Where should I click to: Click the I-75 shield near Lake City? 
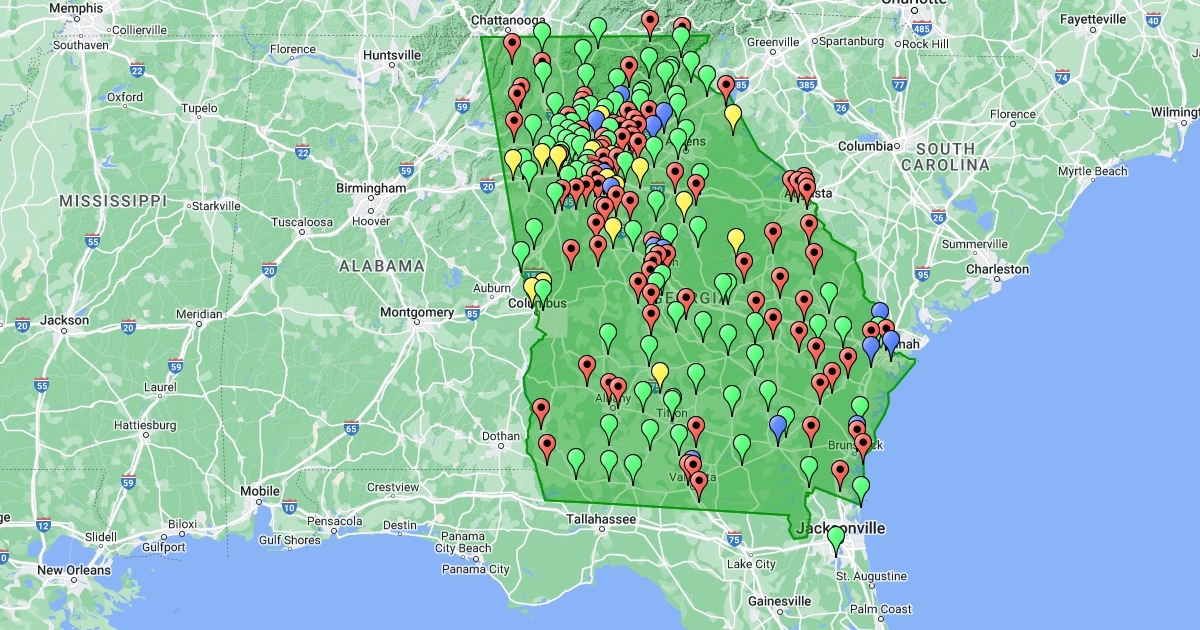(735, 540)
